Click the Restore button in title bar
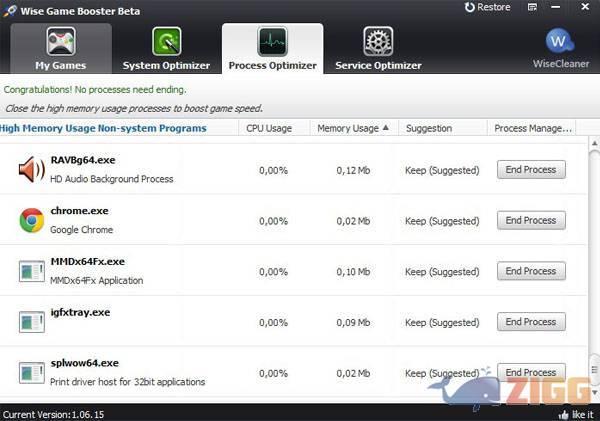Screen dimensions: 600x421 pos(488,7)
